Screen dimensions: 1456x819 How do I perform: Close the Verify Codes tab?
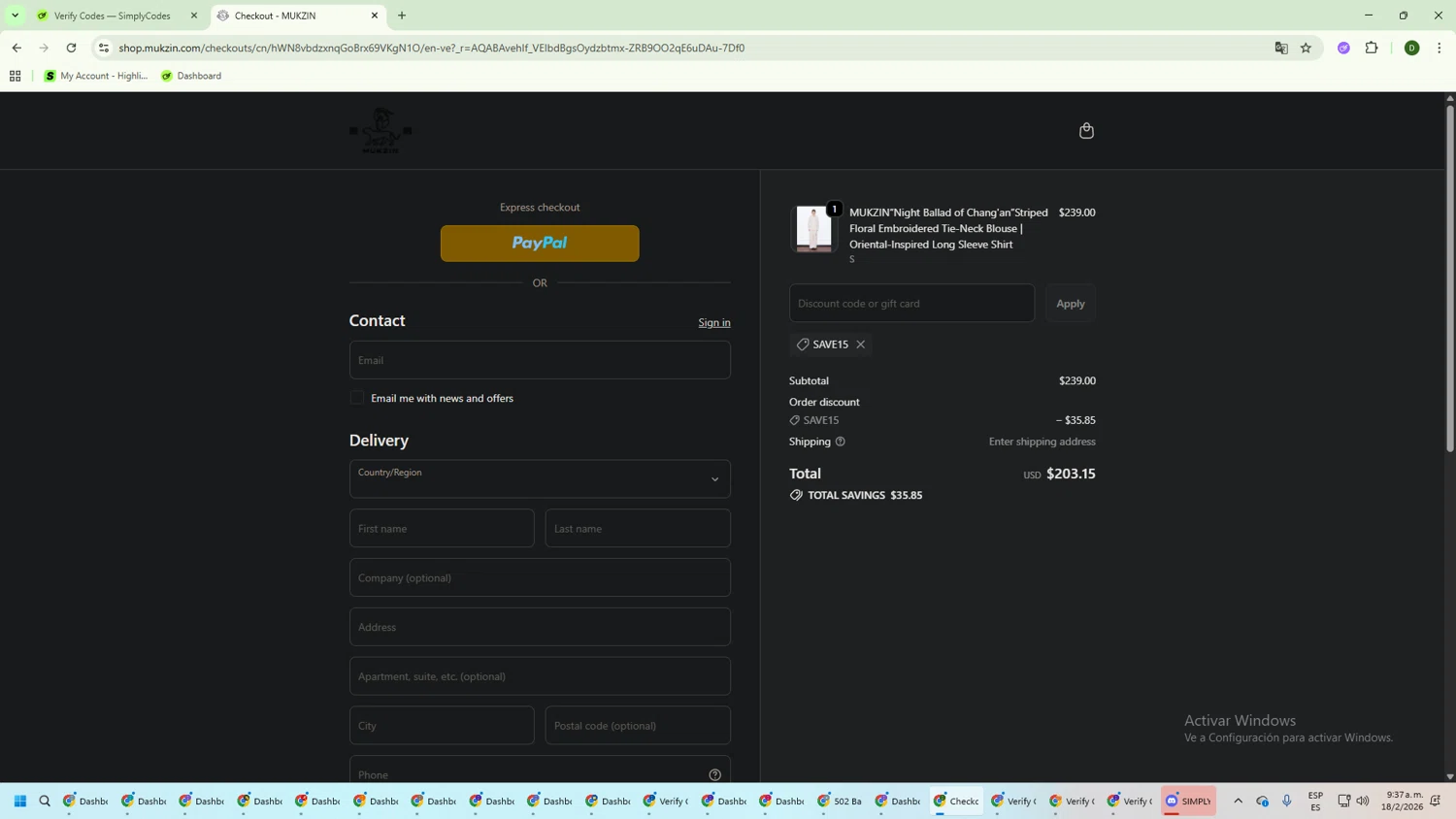[x=194, y=16]
